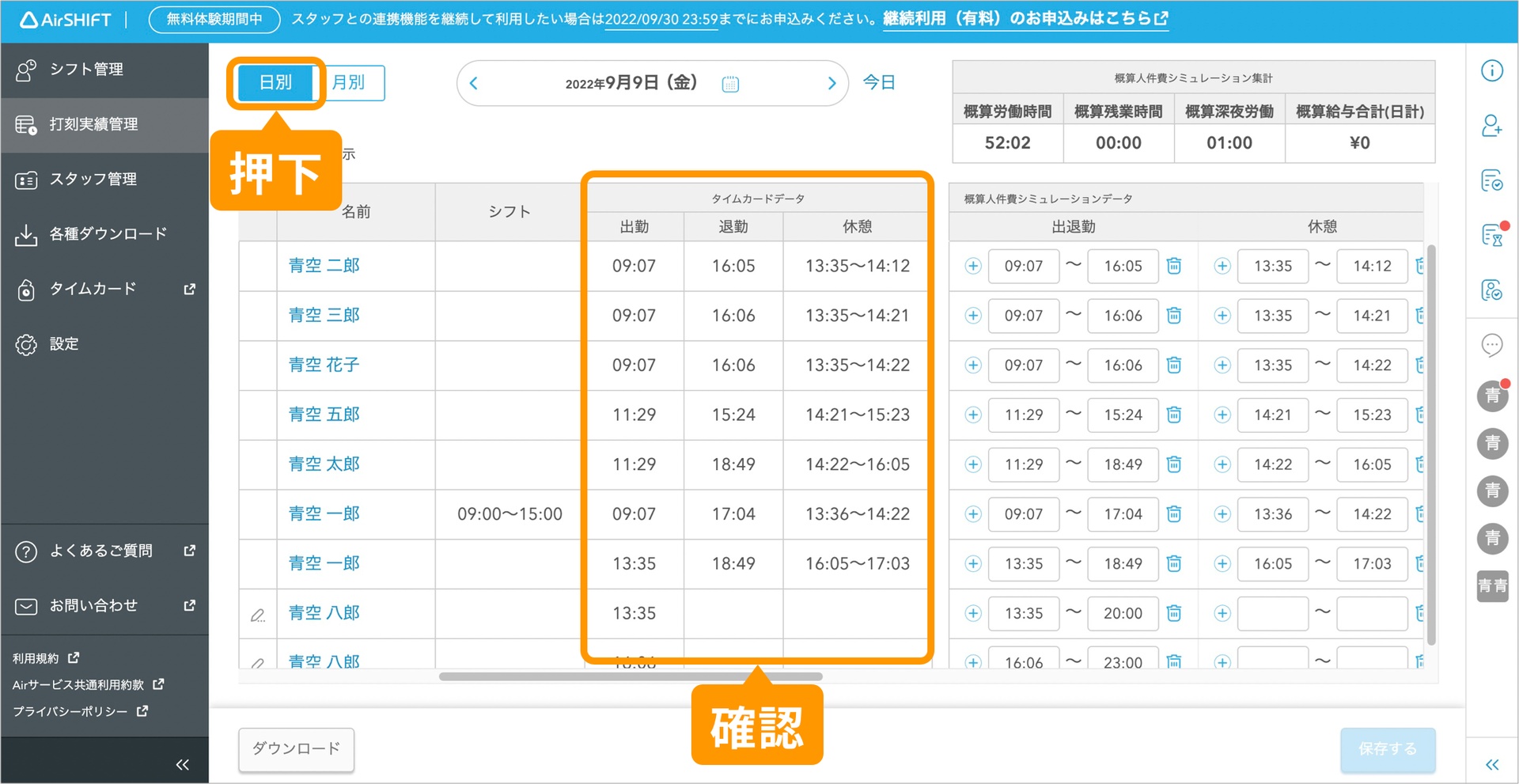Delete 青空 二郎's 09:07 attendance entry with trash icon

tap(1174, 266)
